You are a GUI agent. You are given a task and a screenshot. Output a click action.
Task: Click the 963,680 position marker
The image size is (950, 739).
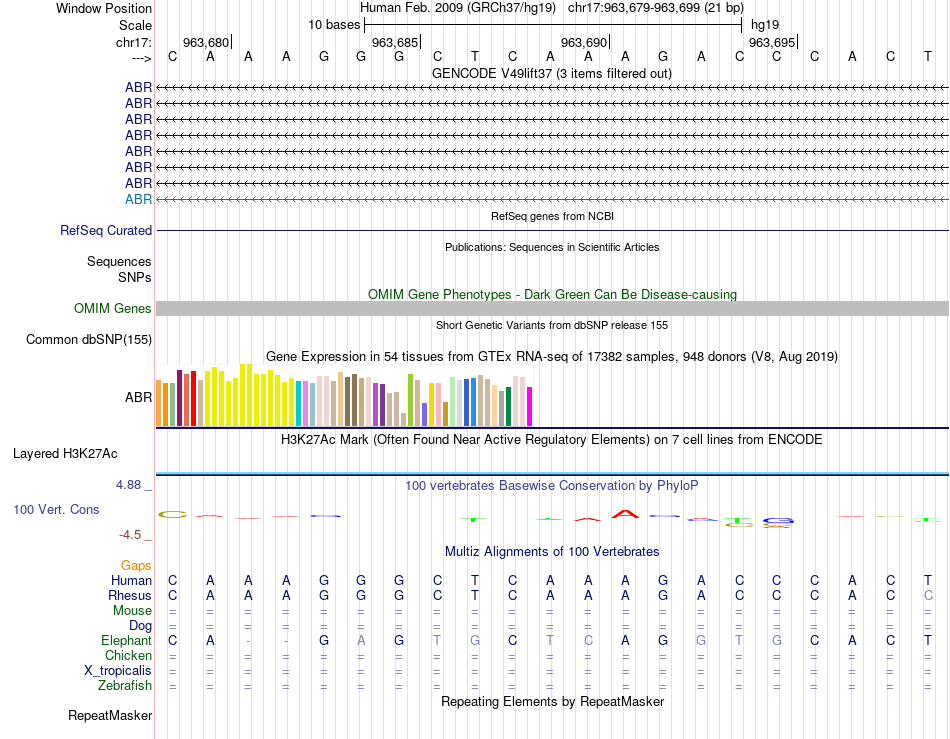click(x=206, y=42)
